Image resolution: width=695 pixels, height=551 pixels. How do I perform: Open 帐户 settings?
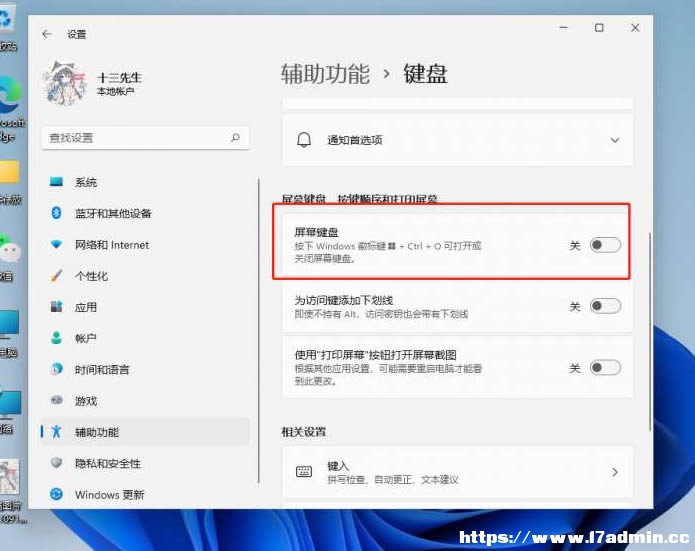tap(145, 338)
